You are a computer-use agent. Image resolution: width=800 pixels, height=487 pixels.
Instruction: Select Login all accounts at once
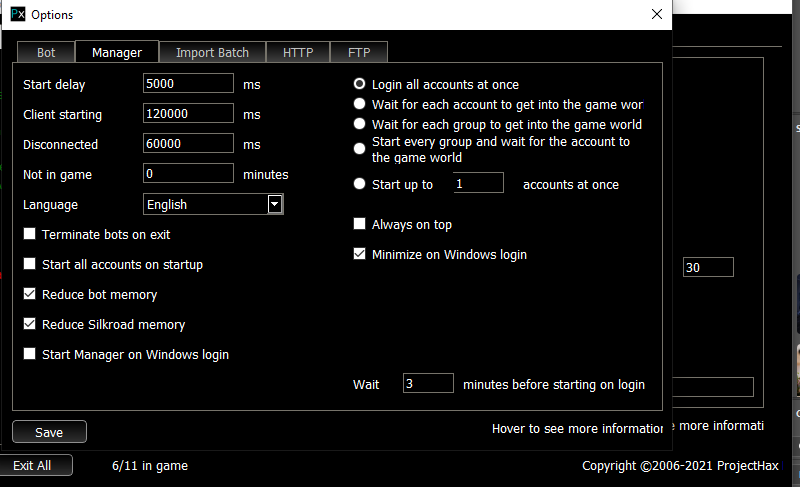360,85
